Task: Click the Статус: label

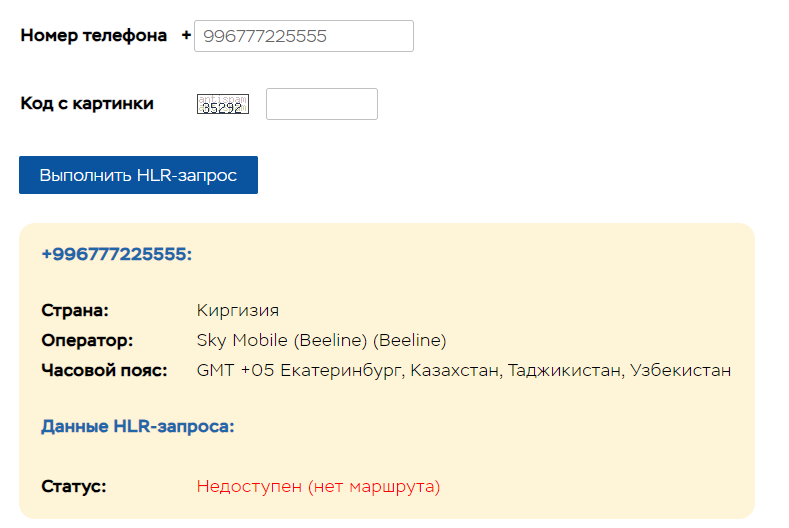Action: pos(74,487)
